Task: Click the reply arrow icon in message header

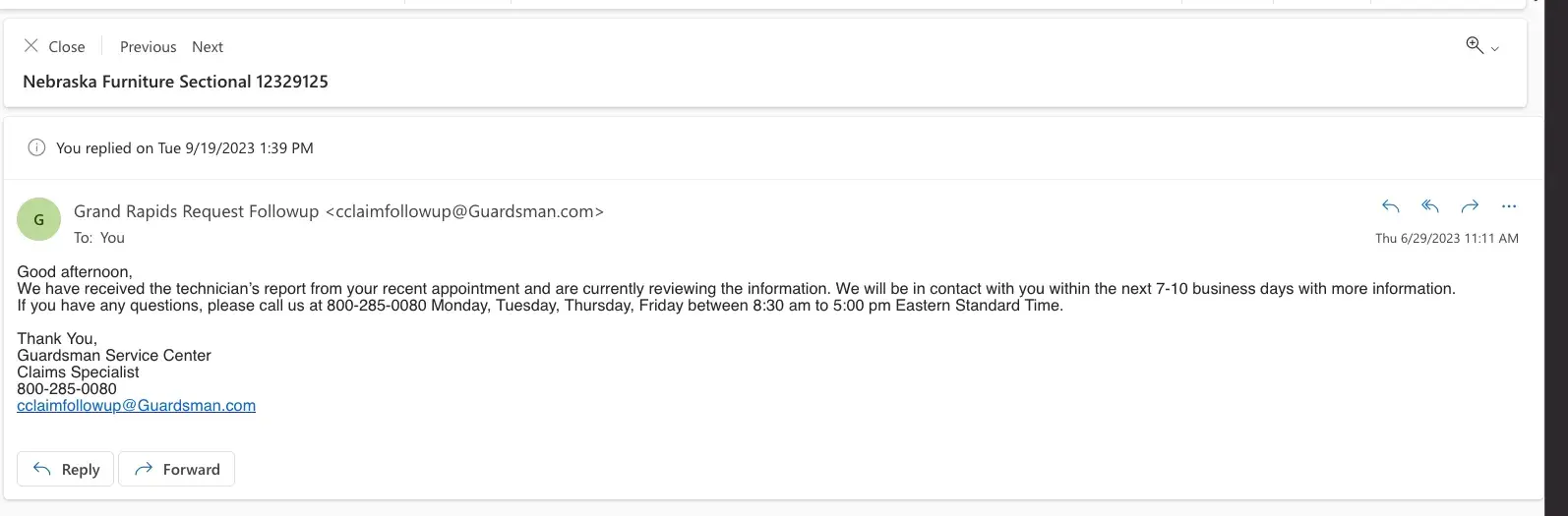Action: coord(1390,206)
